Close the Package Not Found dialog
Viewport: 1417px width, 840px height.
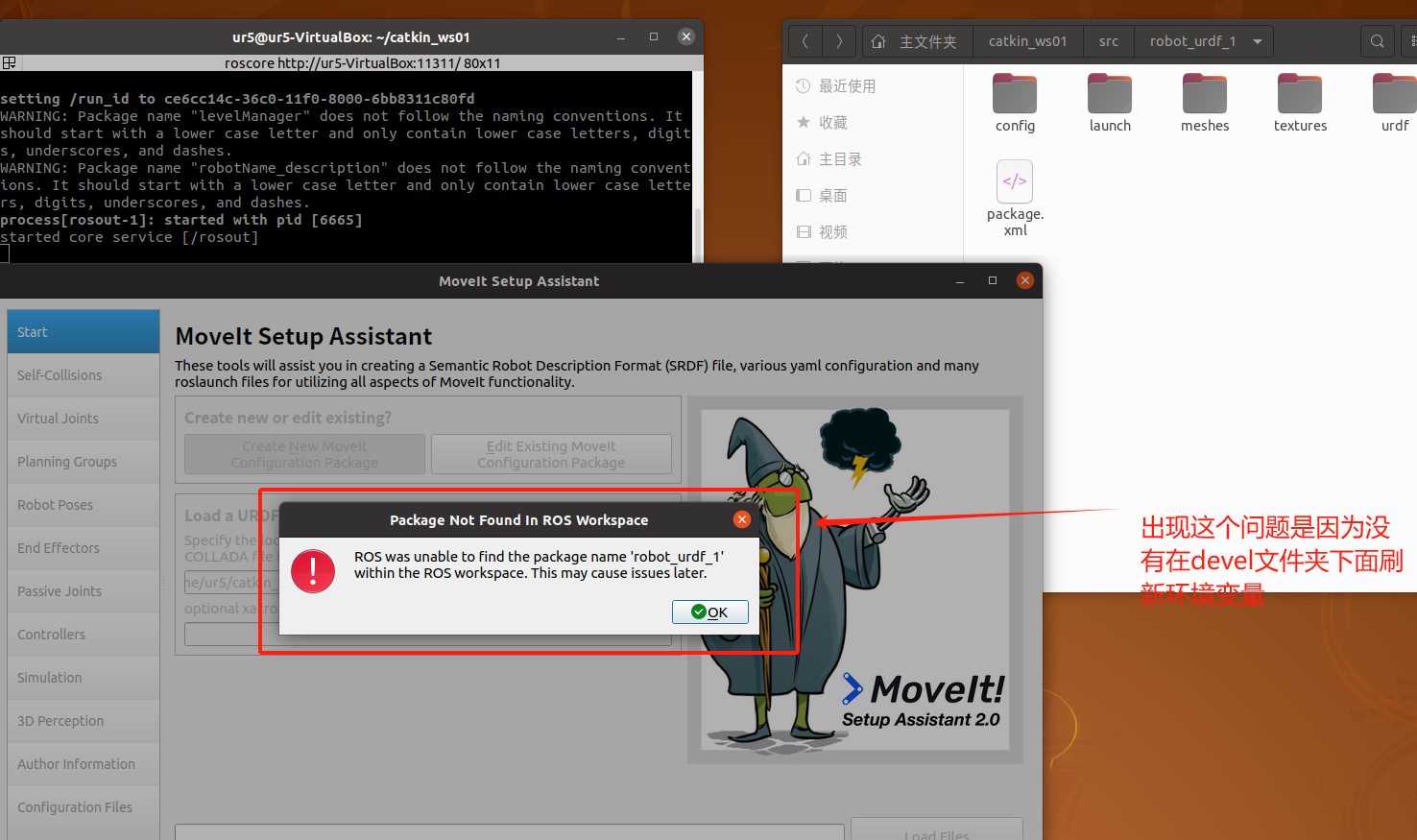tap(742, 519)
